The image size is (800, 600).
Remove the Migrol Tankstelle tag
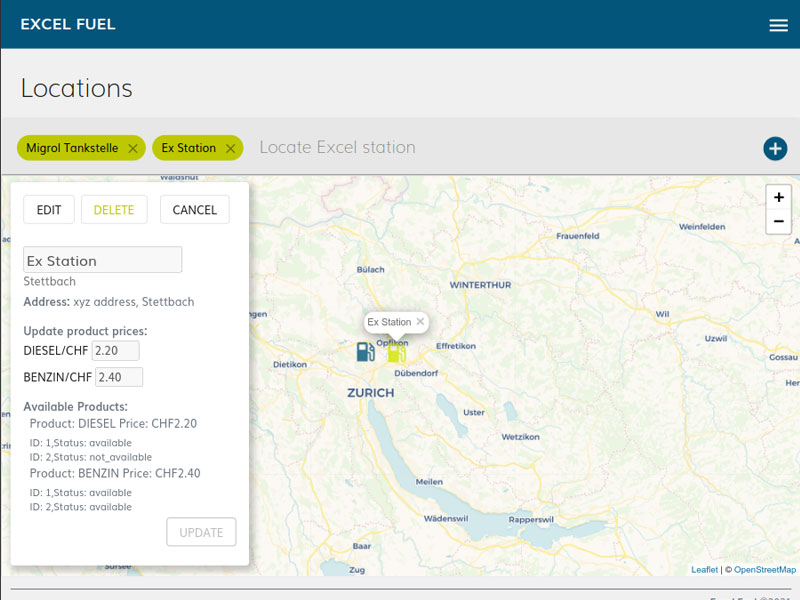click(x=133, y=148)
